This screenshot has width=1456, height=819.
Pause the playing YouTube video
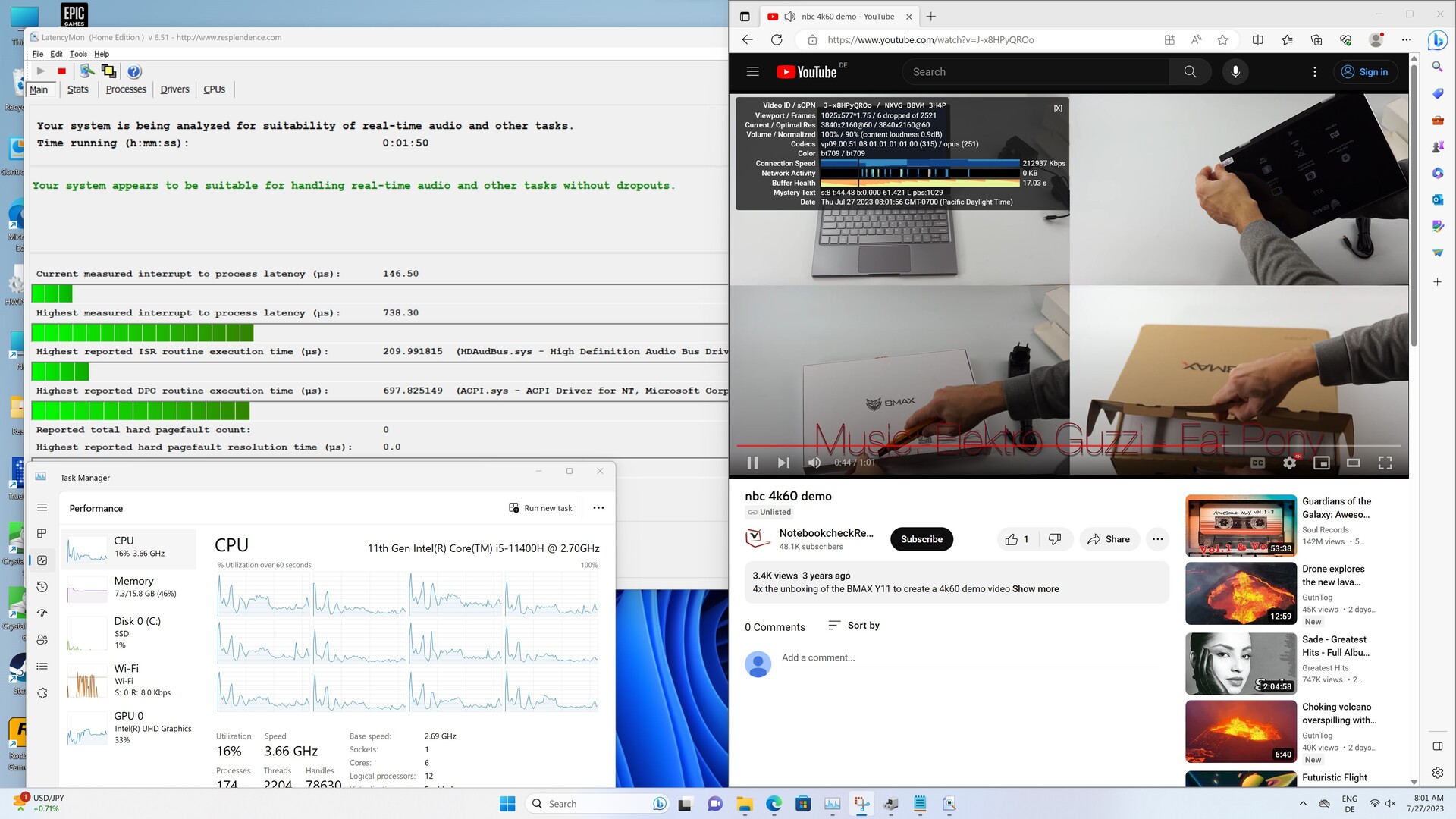752,463
